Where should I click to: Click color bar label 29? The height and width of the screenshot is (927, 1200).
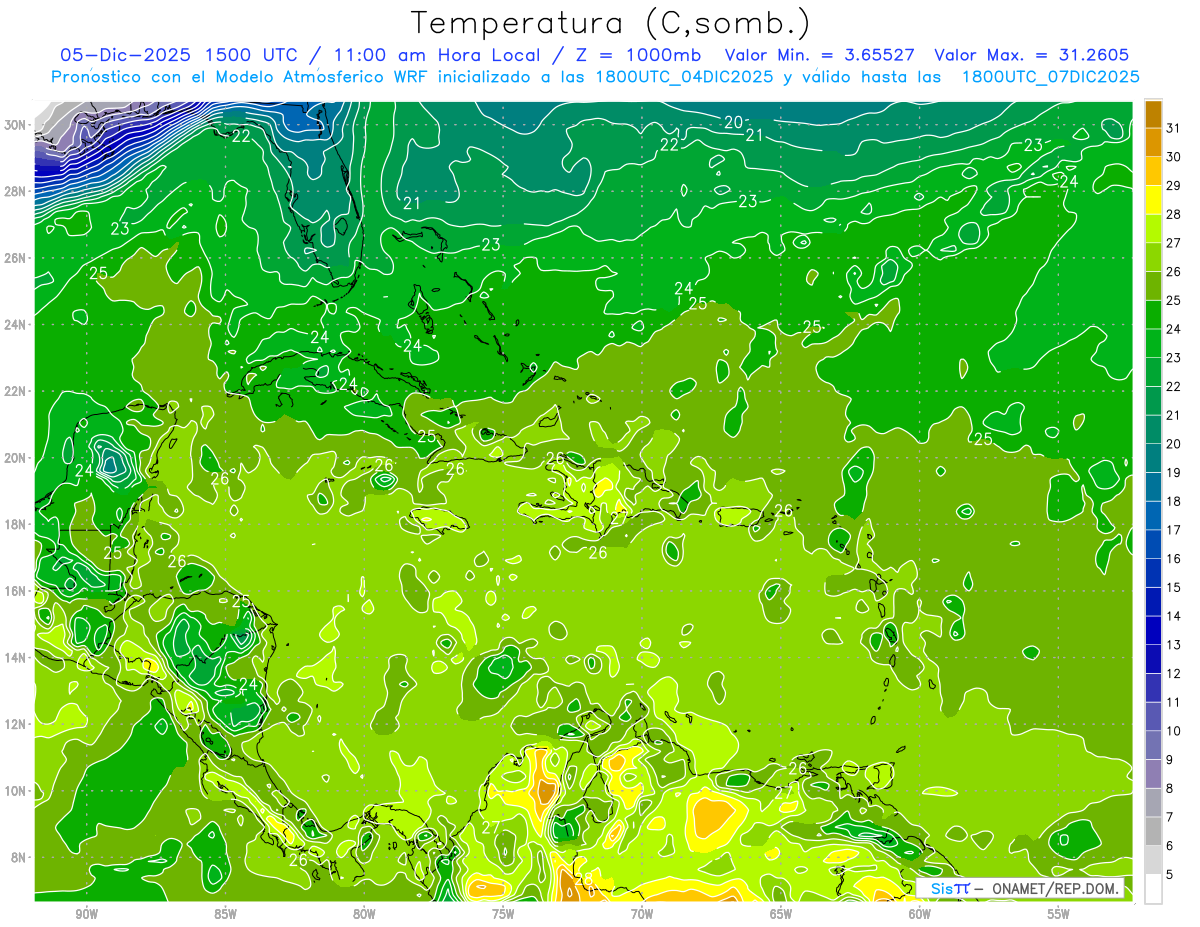point(1174,186)
